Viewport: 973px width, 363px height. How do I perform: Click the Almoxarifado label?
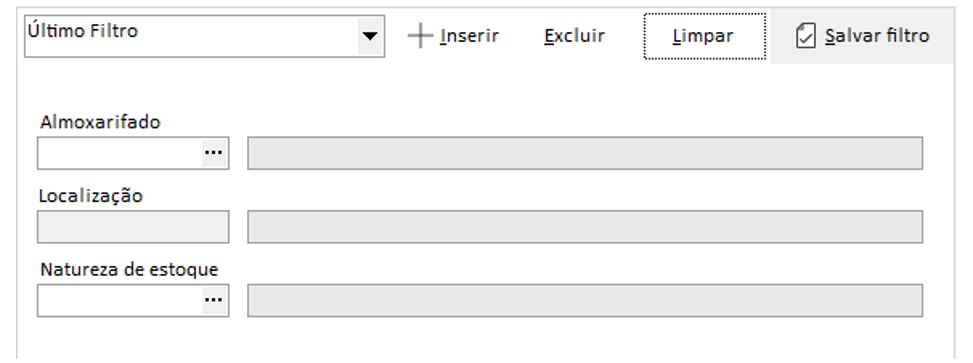click(x=101, y=122)
